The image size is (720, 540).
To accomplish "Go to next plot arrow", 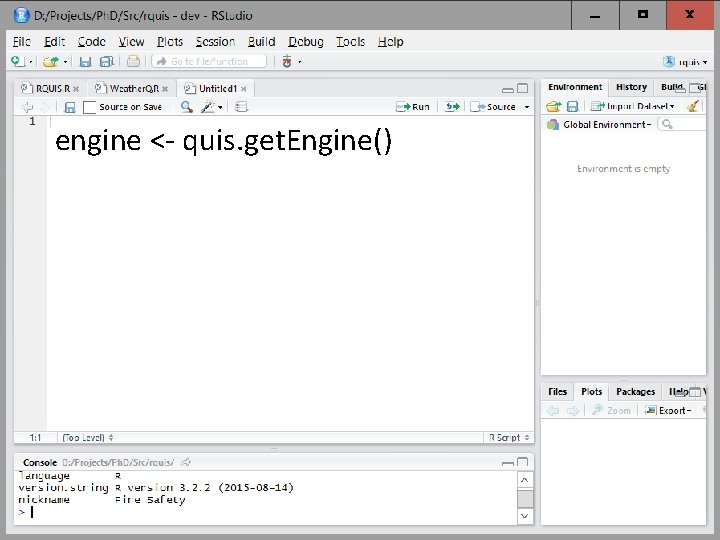I will tap(573, 411).
